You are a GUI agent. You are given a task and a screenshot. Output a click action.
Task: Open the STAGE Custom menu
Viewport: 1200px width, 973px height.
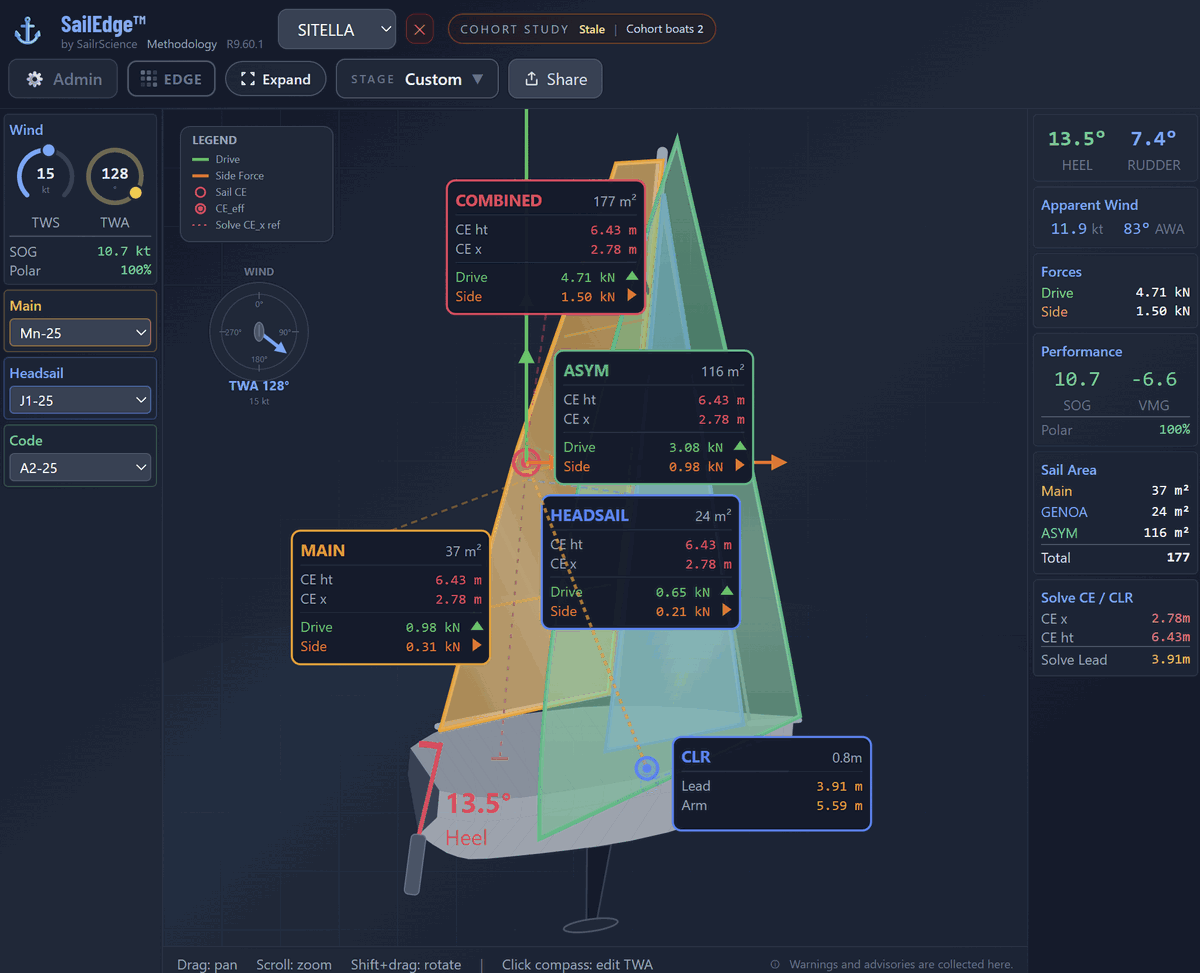click(x=416, y=78)
